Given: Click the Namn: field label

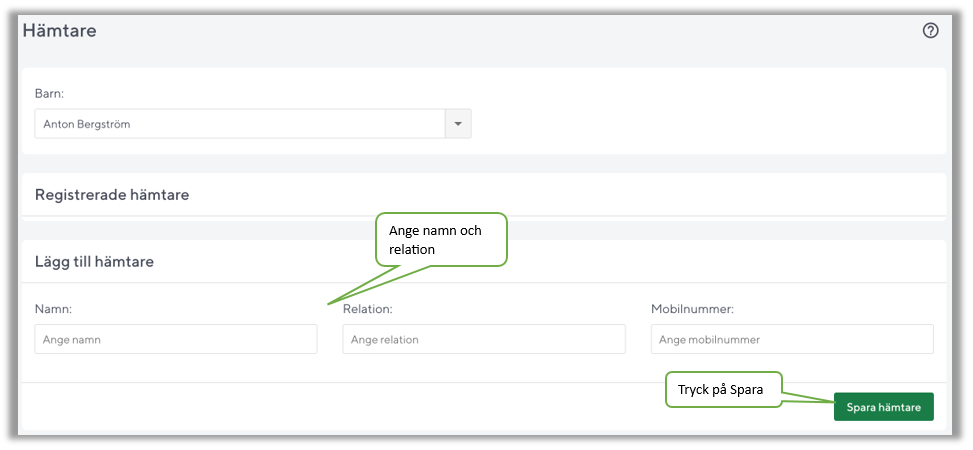Looking at the screenshot, I should 54,309.
